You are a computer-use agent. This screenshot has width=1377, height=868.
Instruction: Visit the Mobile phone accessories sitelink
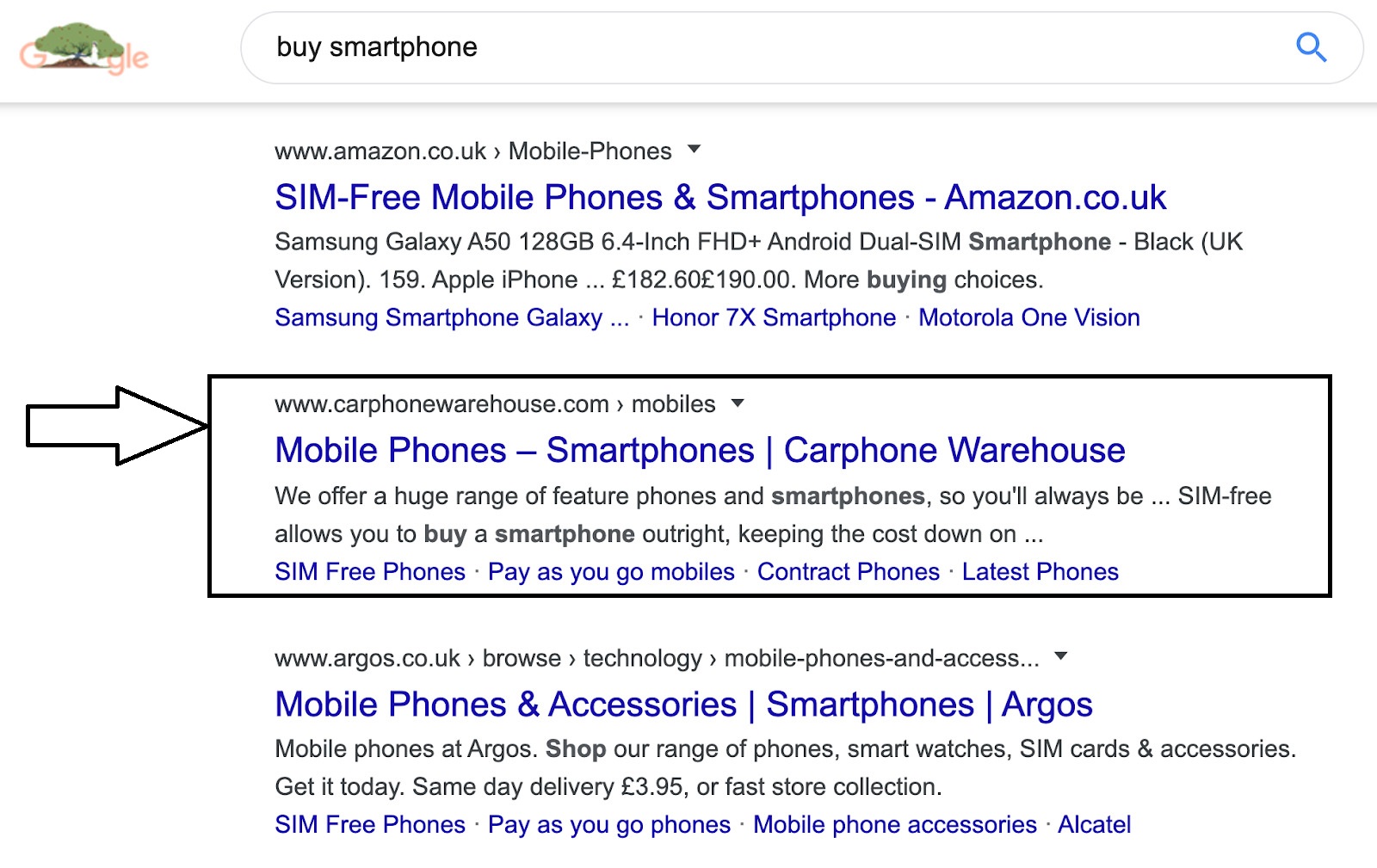click(894, 825)
